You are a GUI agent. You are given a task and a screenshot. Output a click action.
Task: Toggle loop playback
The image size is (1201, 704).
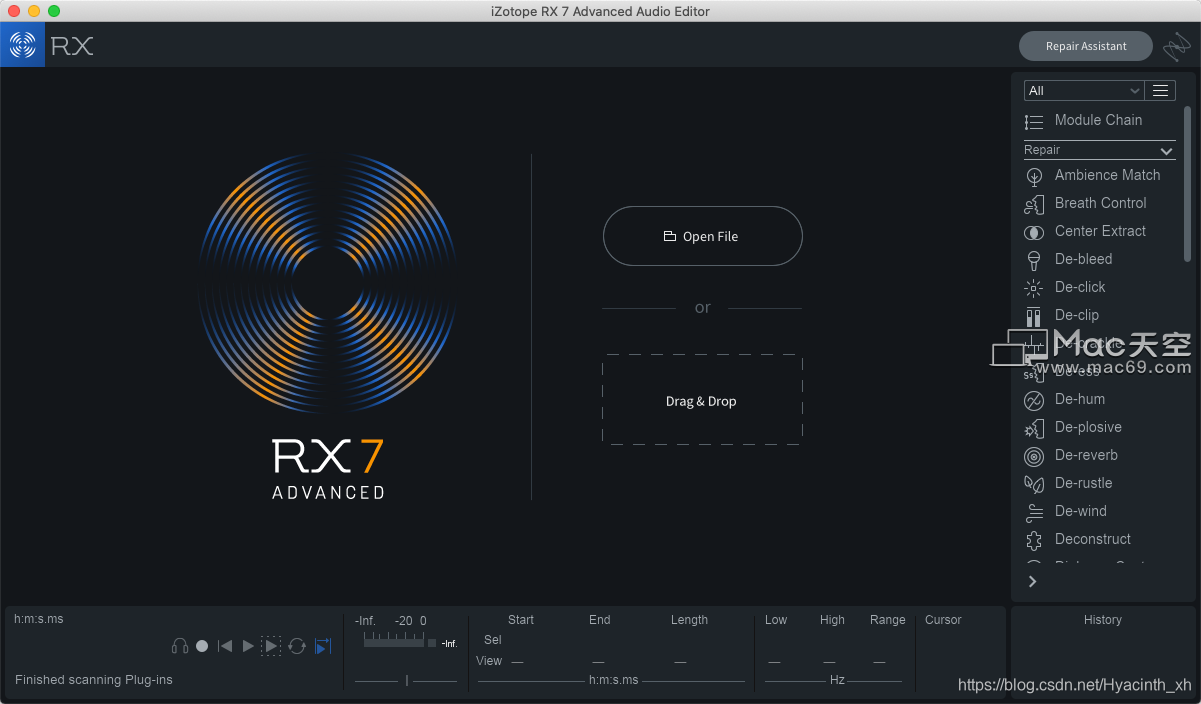tap(297, 646)
